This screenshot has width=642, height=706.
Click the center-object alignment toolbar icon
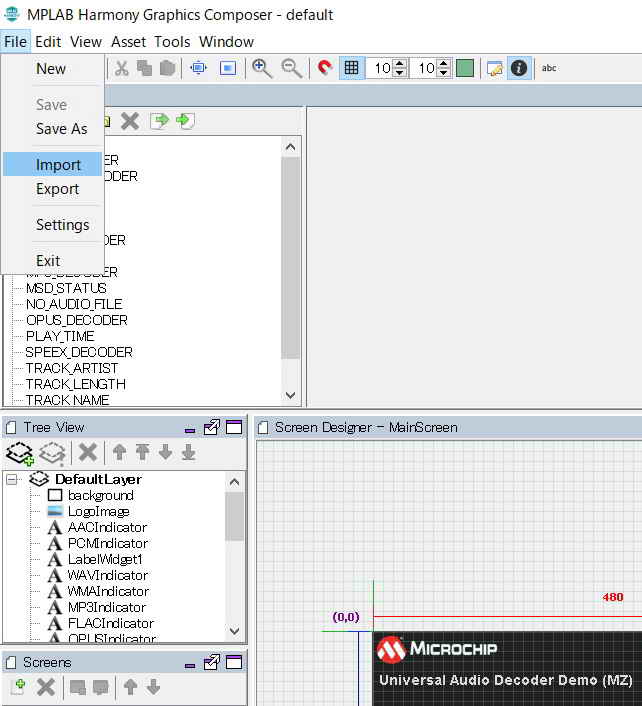click(199, 68)
